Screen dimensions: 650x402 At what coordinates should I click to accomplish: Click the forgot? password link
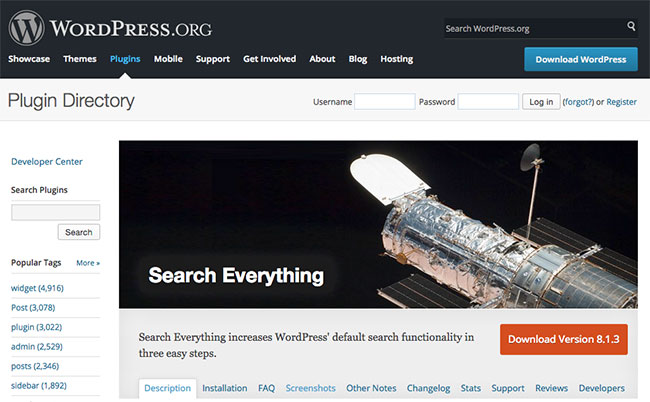[x=578, y=102]
